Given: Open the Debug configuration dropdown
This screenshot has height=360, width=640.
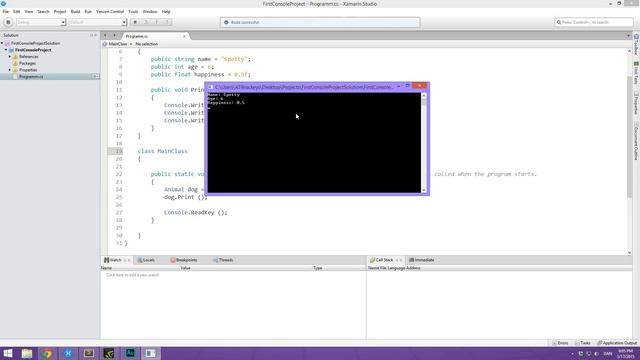Looking at the screenshot, I should click(41, 22).
